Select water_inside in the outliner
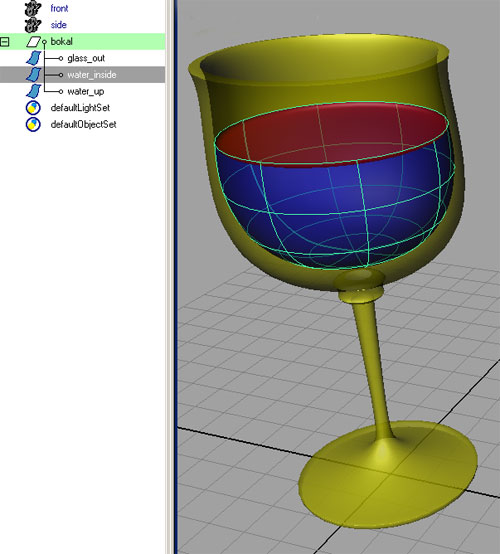500x554 pixels. click(92, 75)
